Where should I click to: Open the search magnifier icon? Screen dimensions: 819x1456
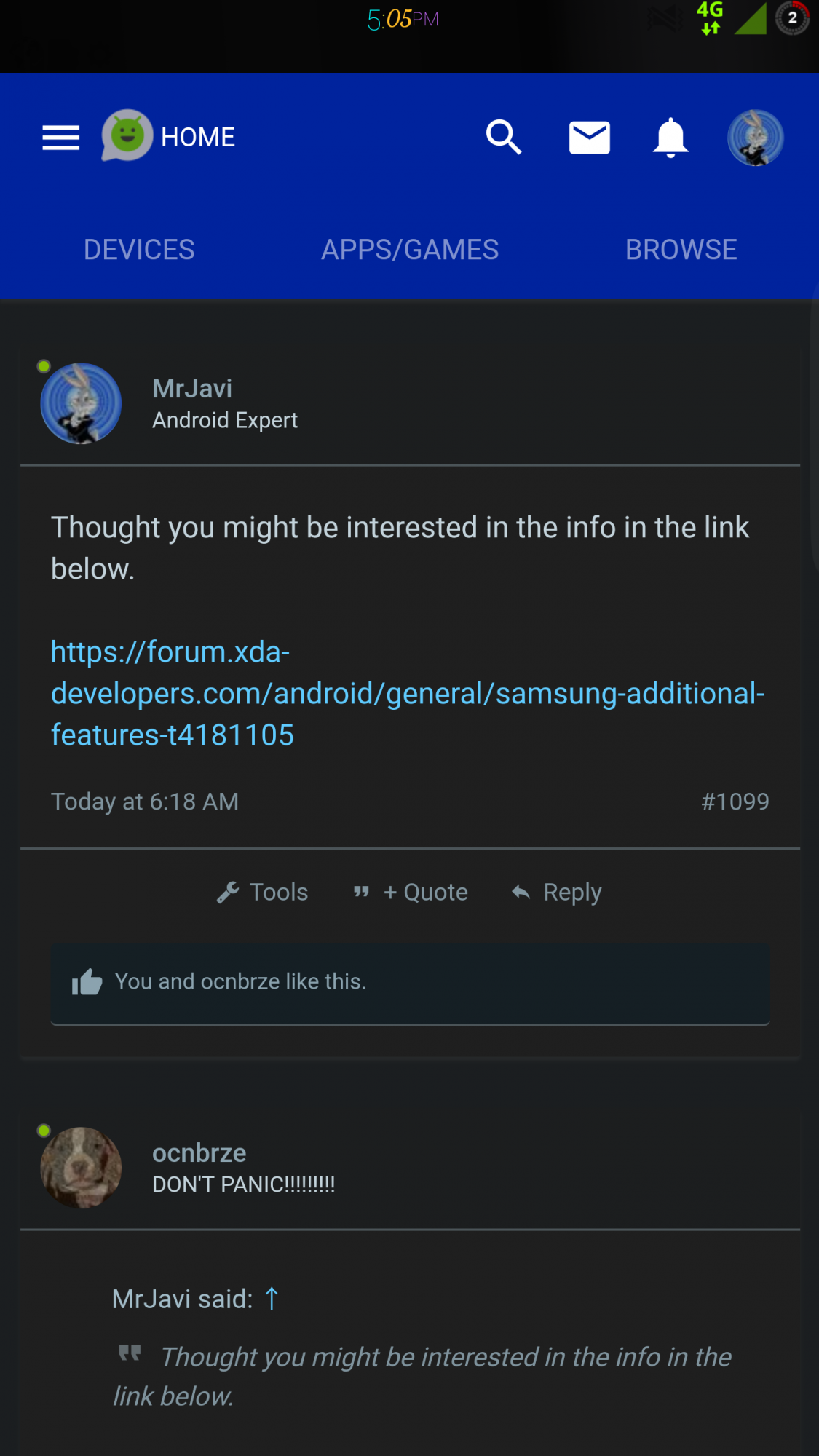coord(504,138)
